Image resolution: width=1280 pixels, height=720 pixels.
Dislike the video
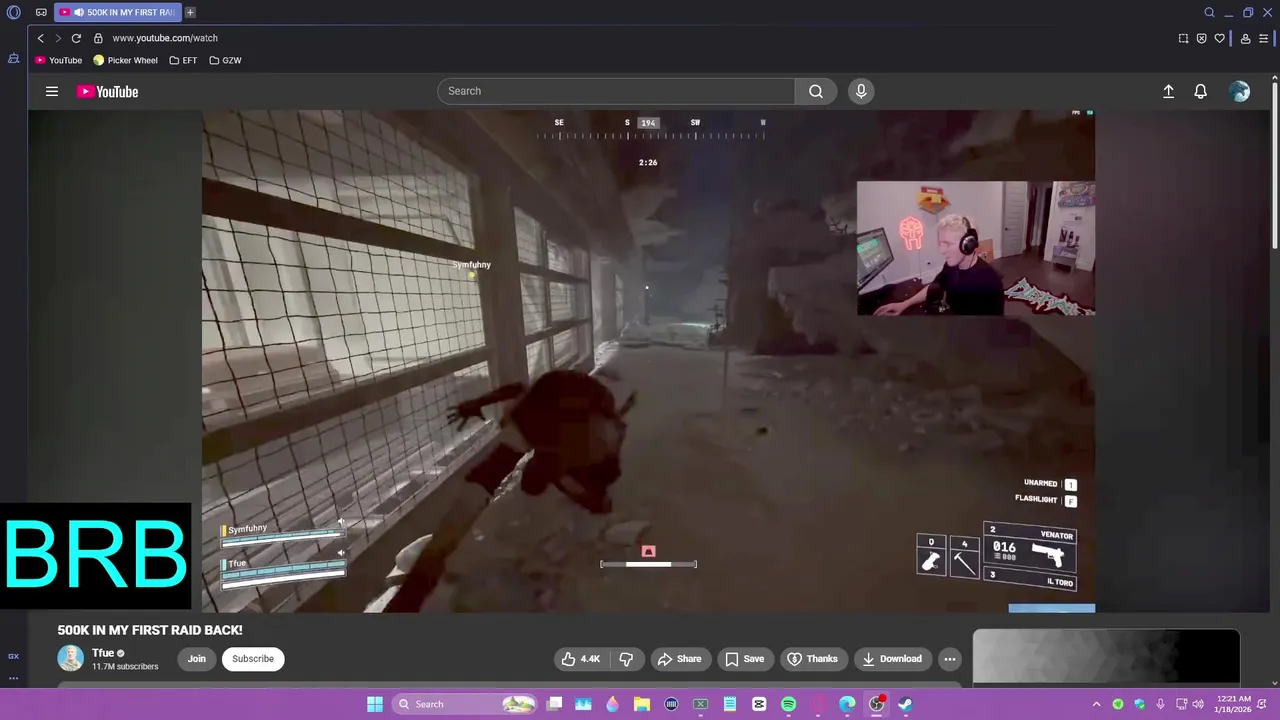pos(626,658)
